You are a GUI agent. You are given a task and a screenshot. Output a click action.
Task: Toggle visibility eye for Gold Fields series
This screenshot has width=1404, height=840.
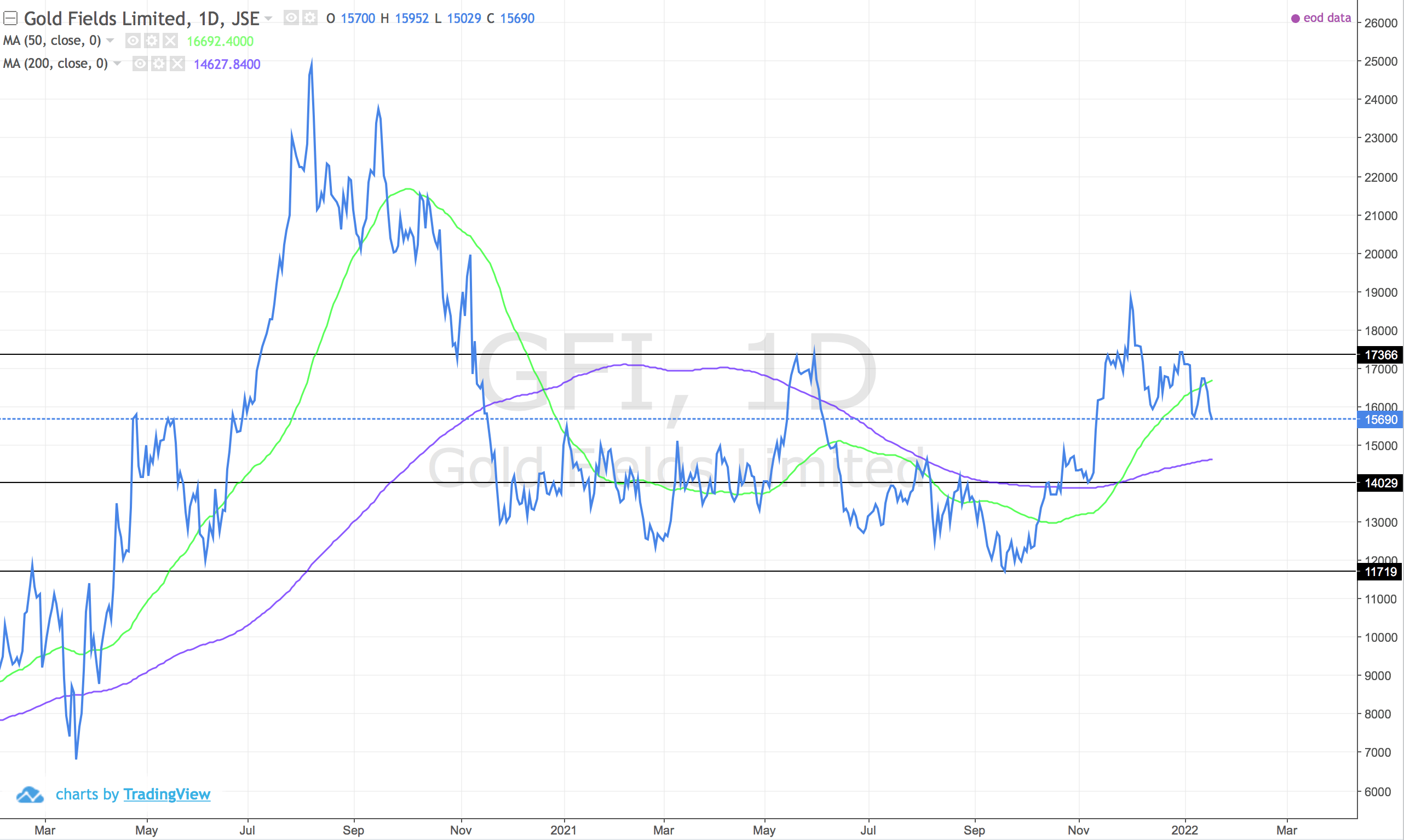(291, 18)
